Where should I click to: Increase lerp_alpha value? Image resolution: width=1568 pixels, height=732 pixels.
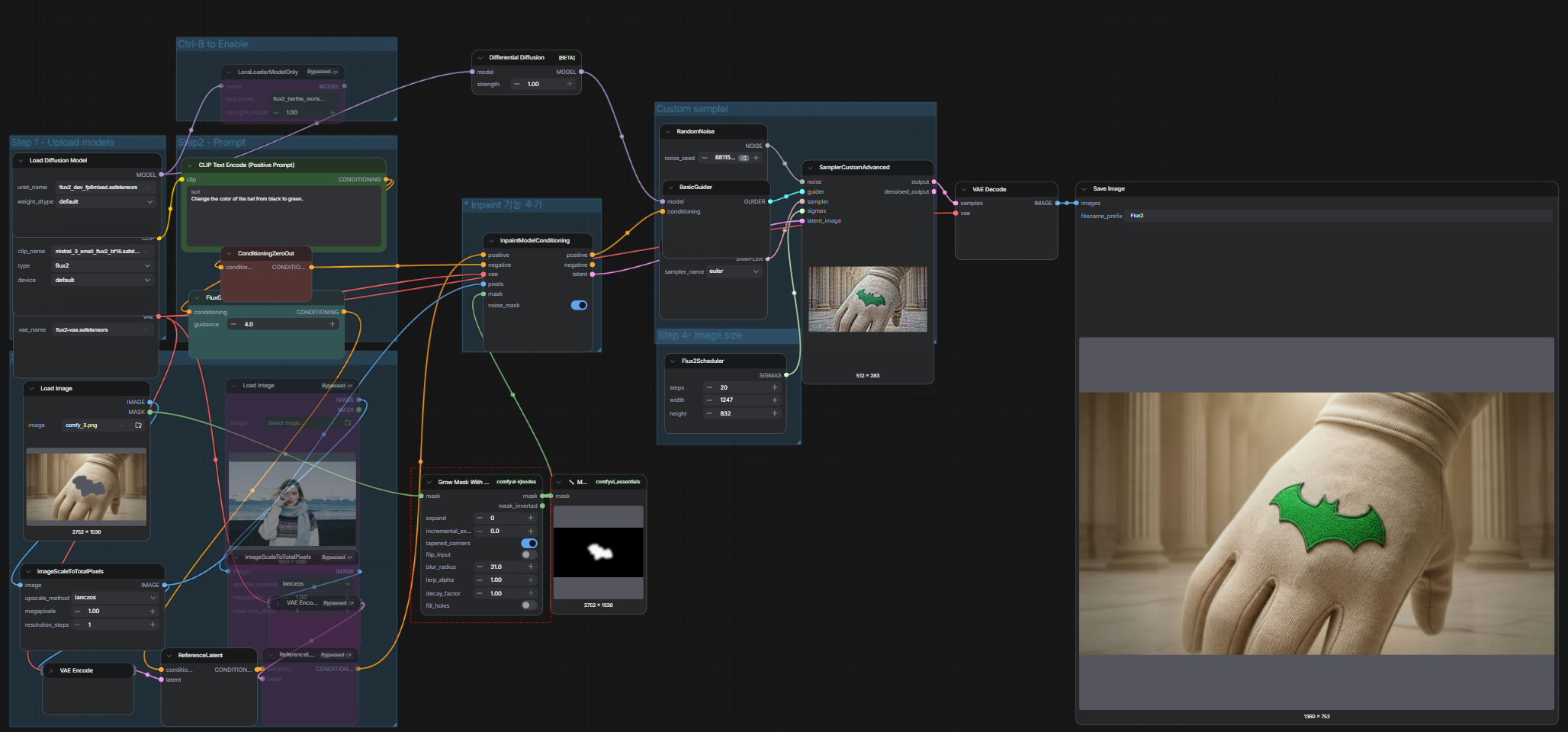tap(531, 579)
